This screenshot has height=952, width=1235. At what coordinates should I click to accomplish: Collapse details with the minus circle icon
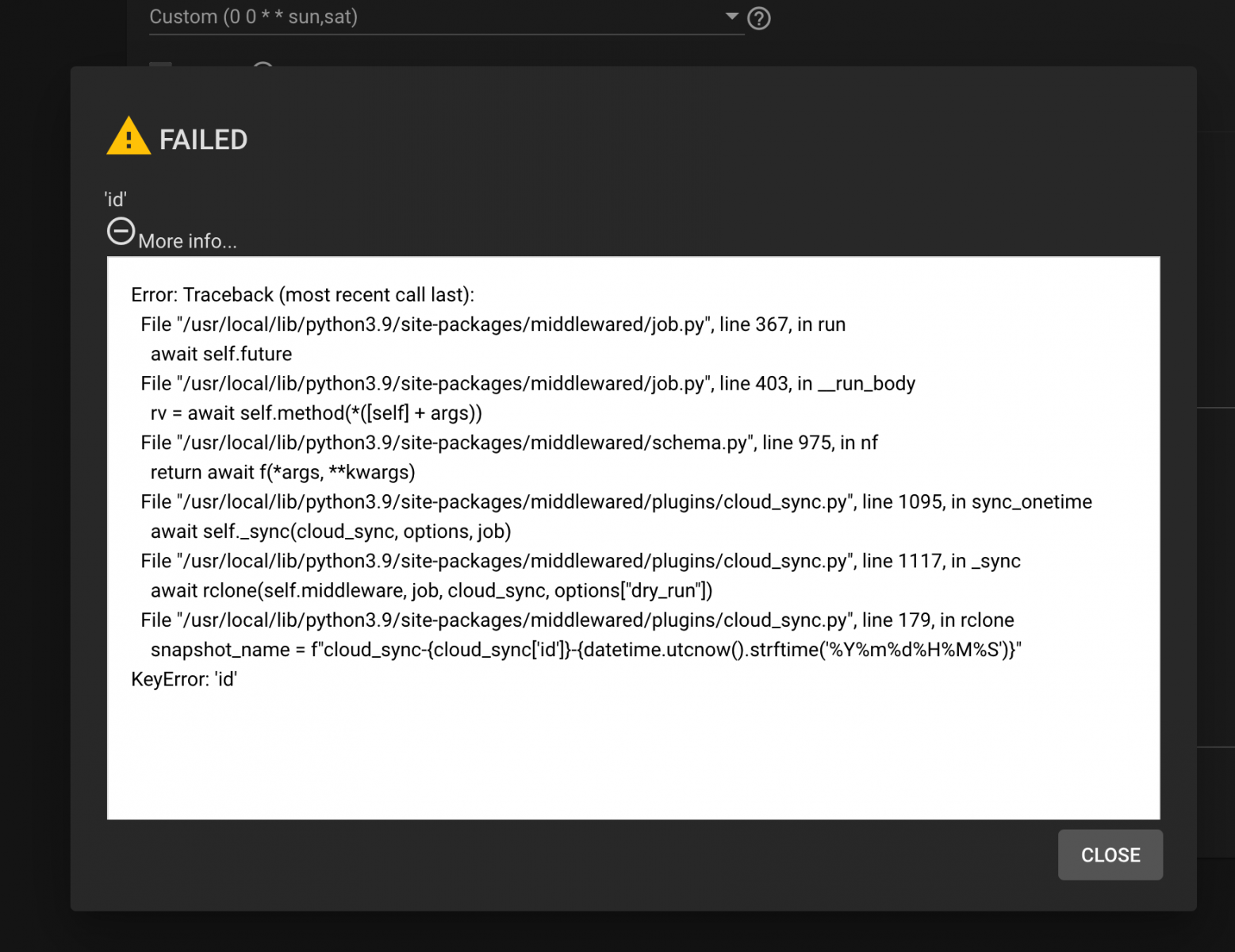point(121,232)
